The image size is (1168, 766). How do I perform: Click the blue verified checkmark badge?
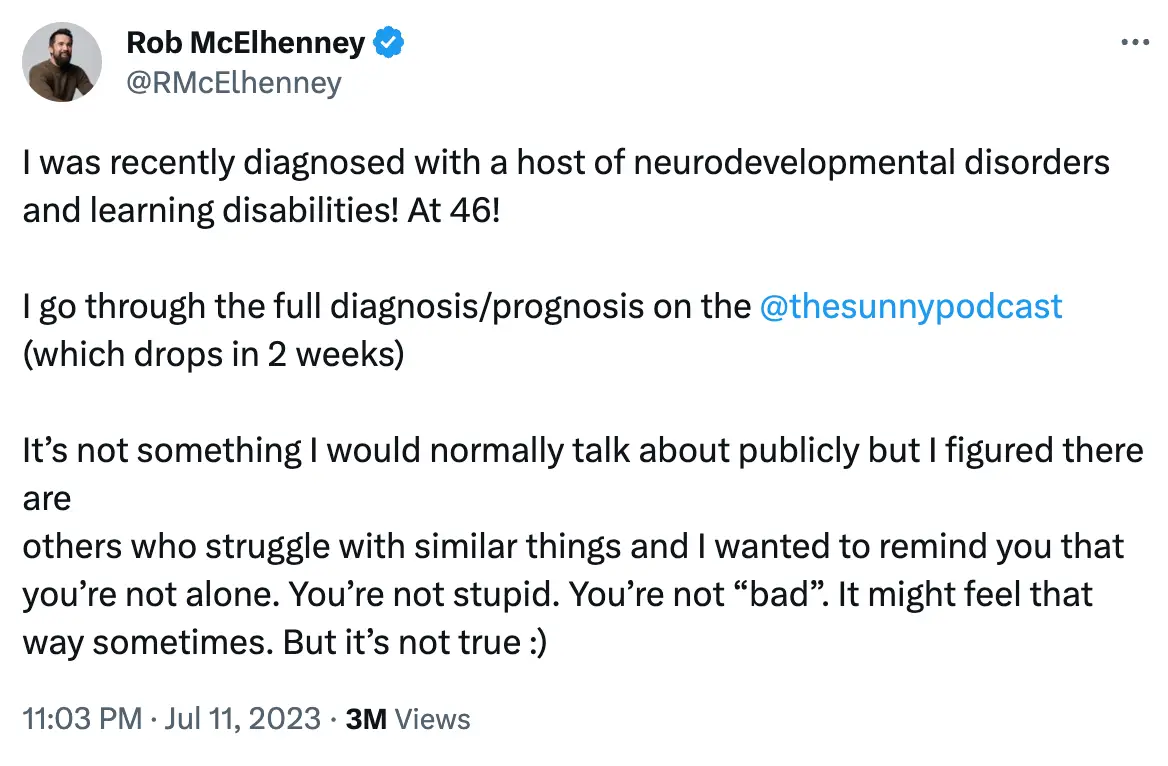click(388, 43)
